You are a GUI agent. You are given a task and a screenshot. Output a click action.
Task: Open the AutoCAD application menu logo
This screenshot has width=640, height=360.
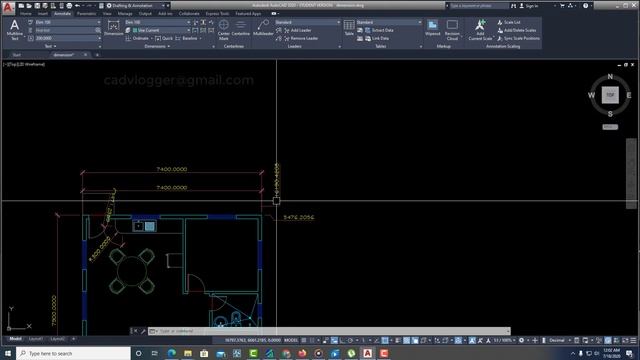pyautogui.click(x=8, y=7)
